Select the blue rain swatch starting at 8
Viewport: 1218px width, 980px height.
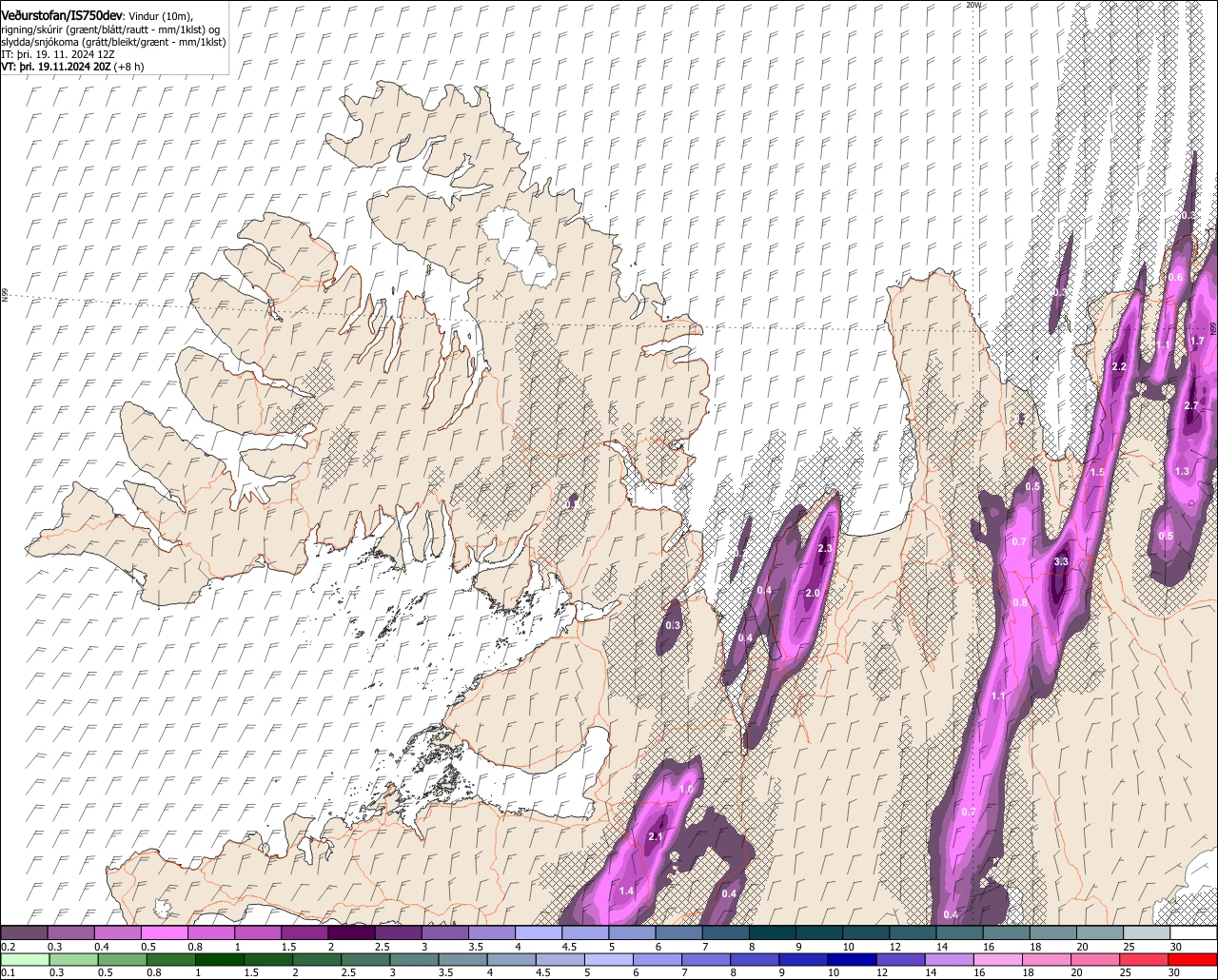[x=756, y=959]
